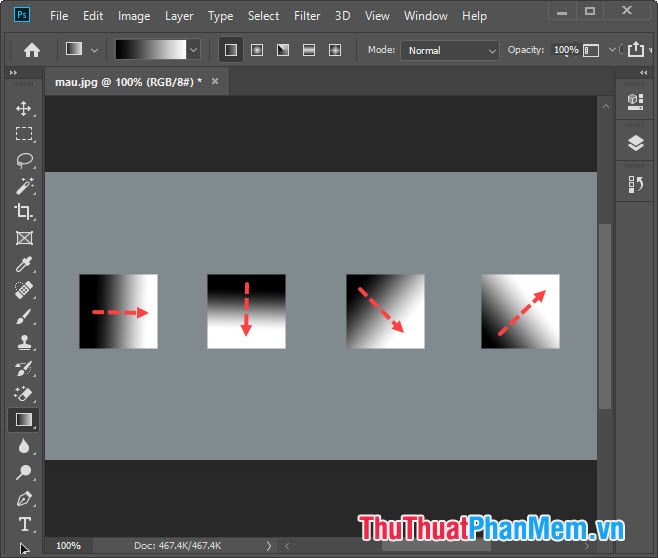Open the blending Mode dropdown
This screenshot has width=658, height=558.
click(x=449, y=50)
